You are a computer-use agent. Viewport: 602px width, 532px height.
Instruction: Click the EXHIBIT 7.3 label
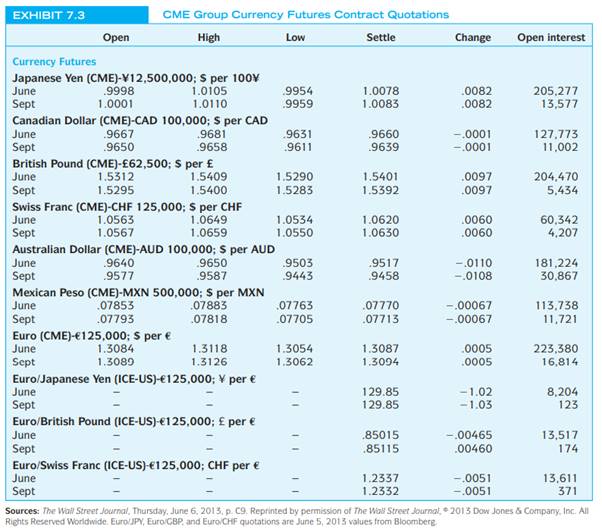[x=49, y=15]
